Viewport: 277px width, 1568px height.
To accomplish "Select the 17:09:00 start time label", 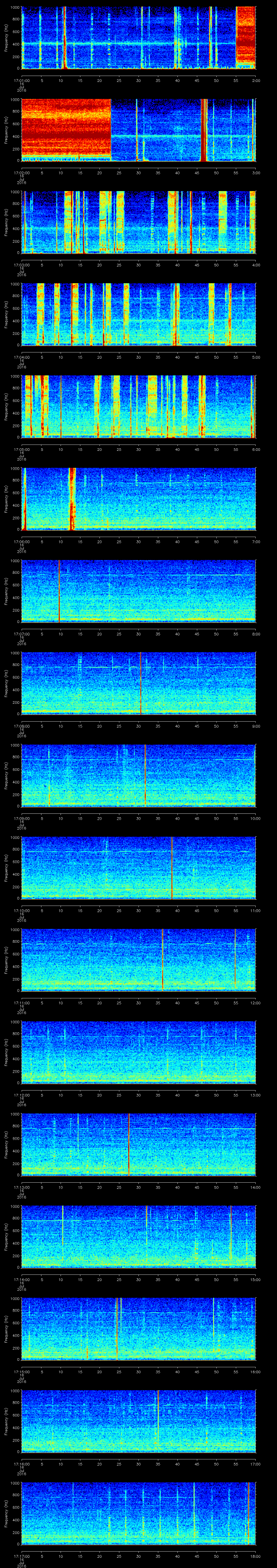I will (21, 818).
